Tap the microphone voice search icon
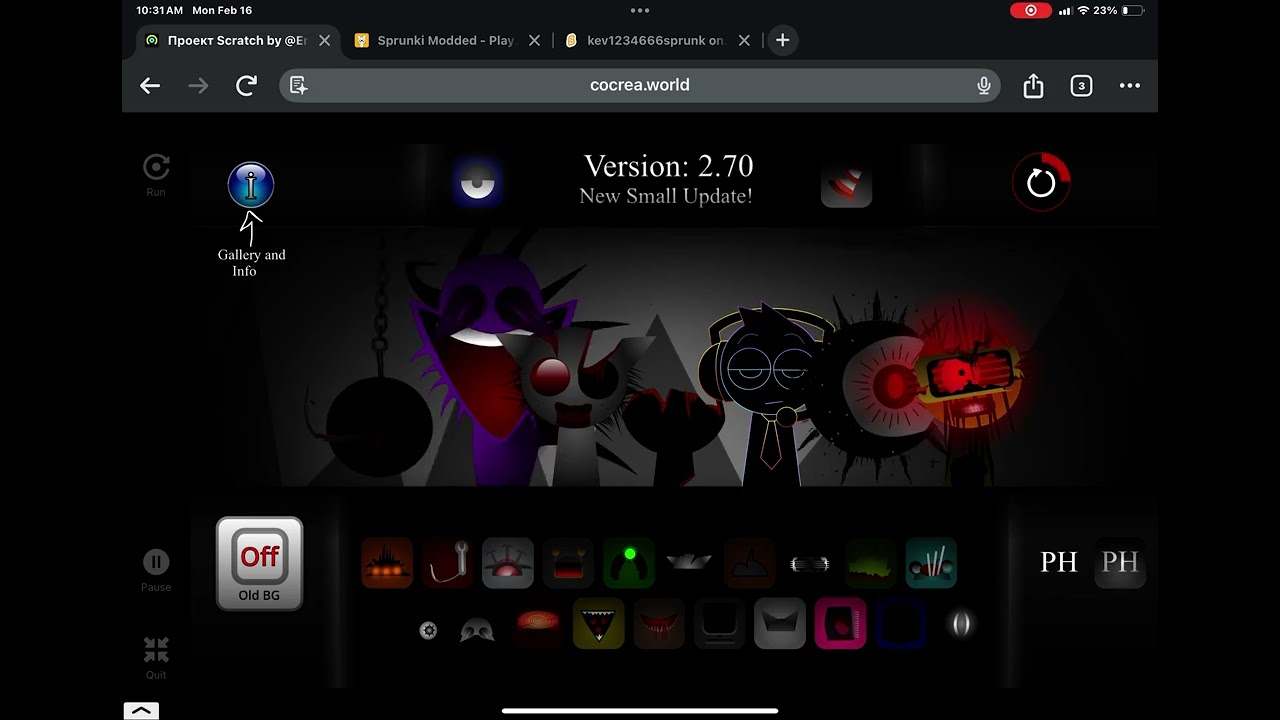The image size is (1280, 720). 984,86
